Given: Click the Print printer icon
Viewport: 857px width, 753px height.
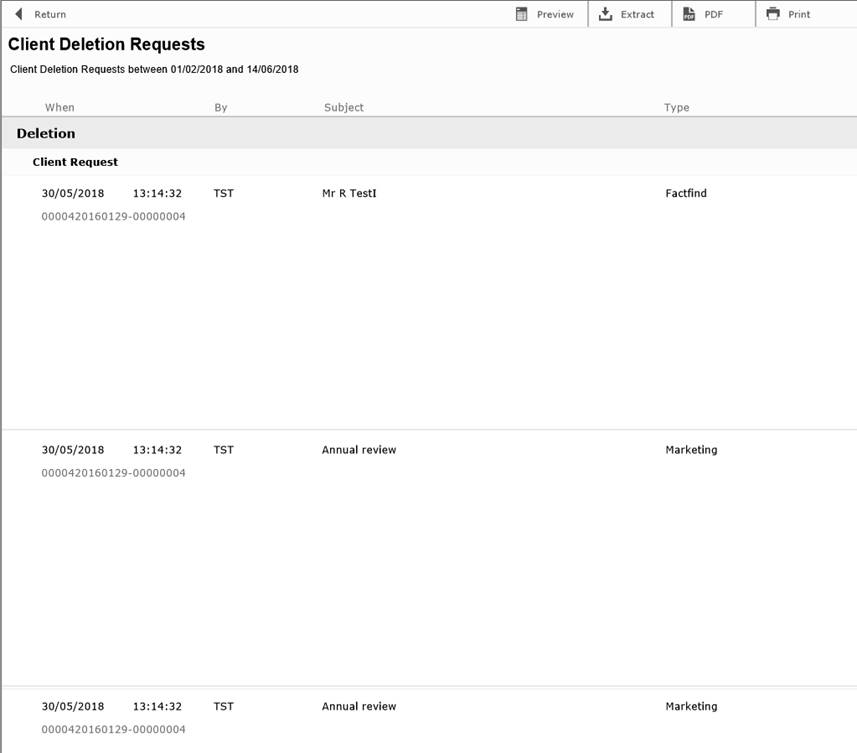Looking at the screenshot, I should (x=773, y=14).
